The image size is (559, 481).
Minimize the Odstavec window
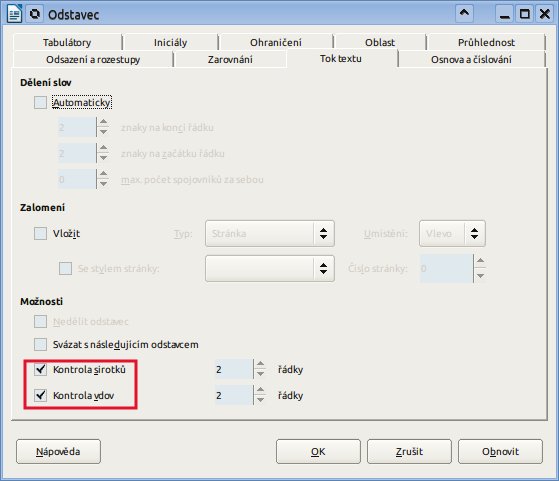tap(505, 14)
